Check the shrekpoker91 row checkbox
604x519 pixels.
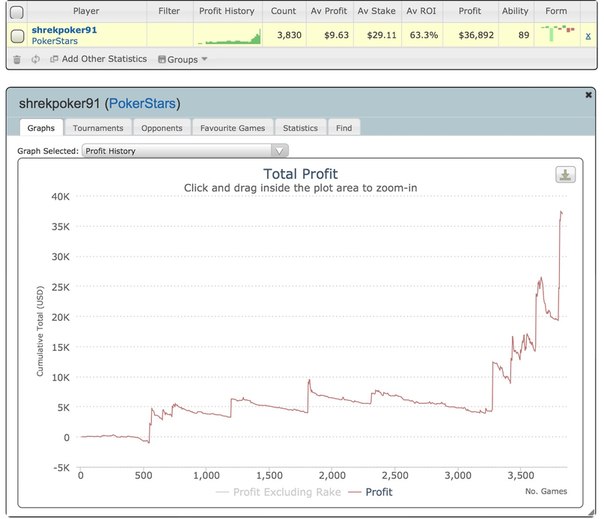[x=17, y=36]
